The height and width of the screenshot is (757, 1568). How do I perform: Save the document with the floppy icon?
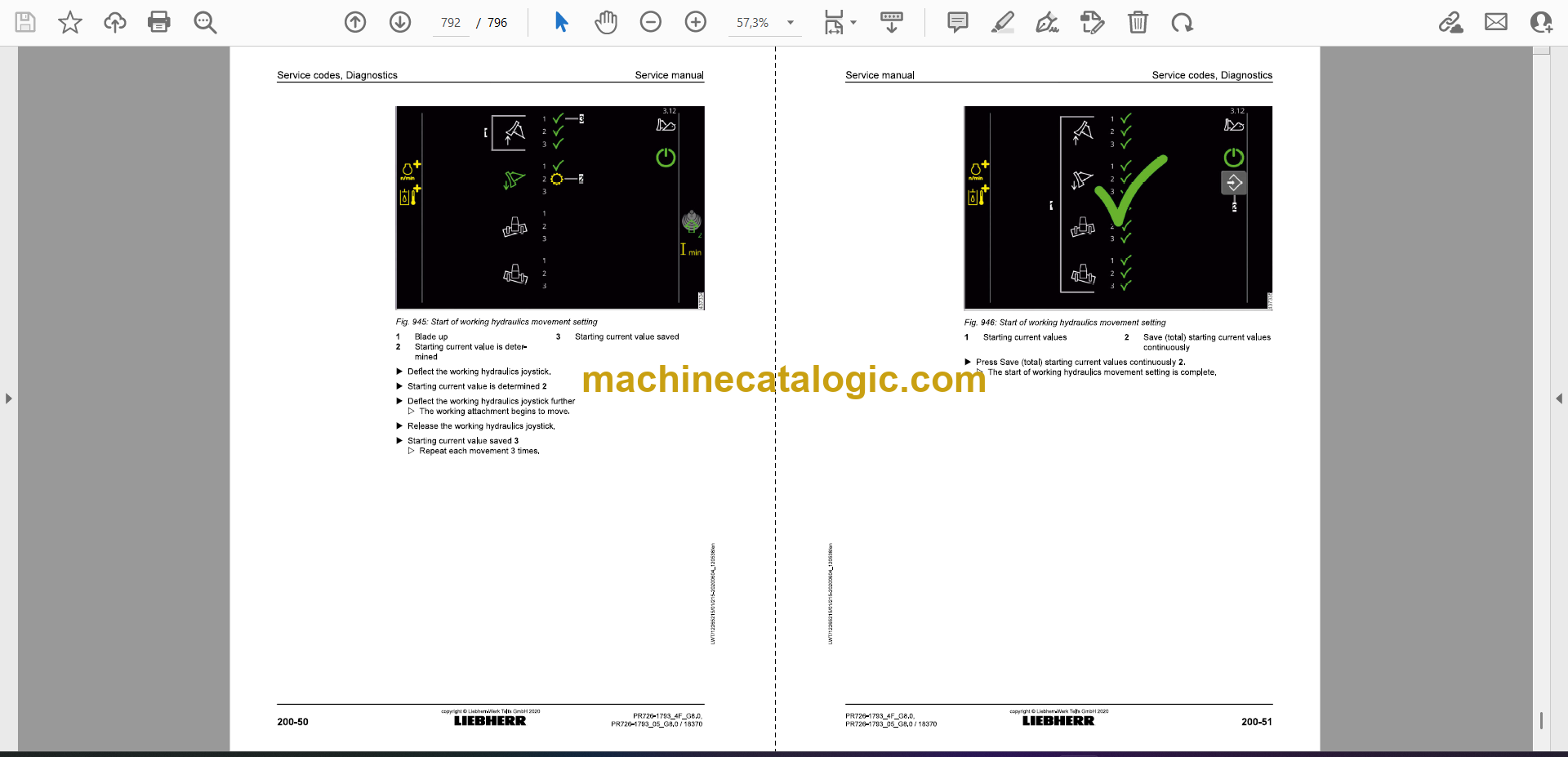[x=25, y=22]
